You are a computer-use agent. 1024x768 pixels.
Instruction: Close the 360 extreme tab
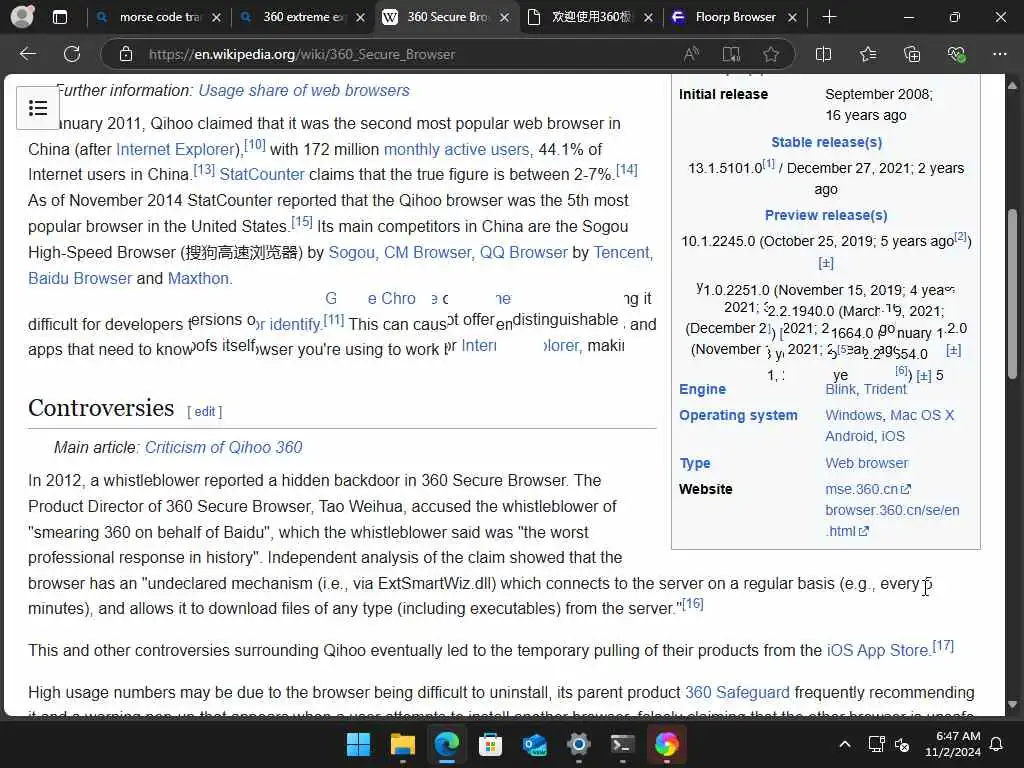(360, 18)
